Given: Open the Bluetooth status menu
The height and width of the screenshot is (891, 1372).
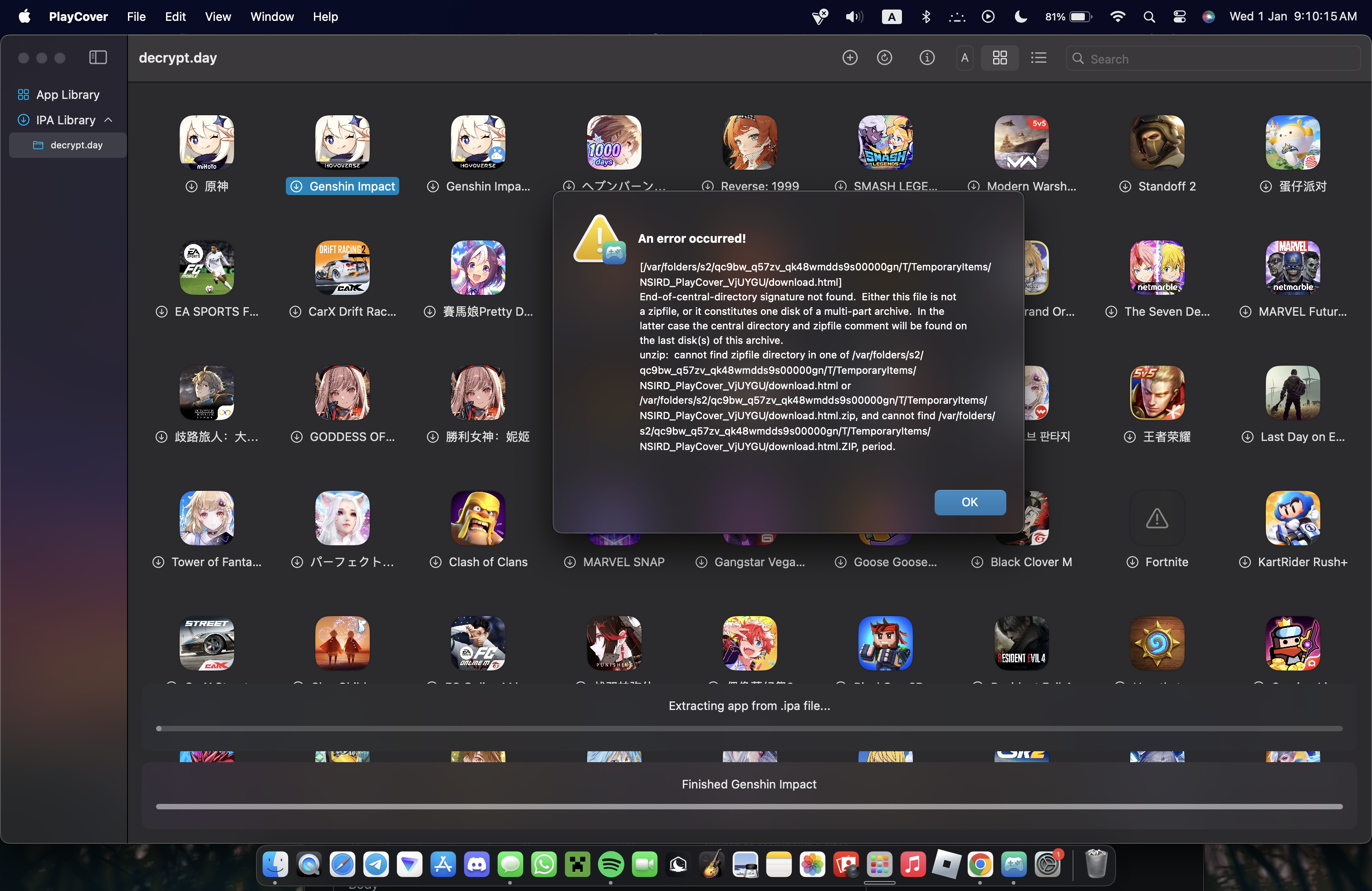Looking at the screenshot, I should point(926,17).
